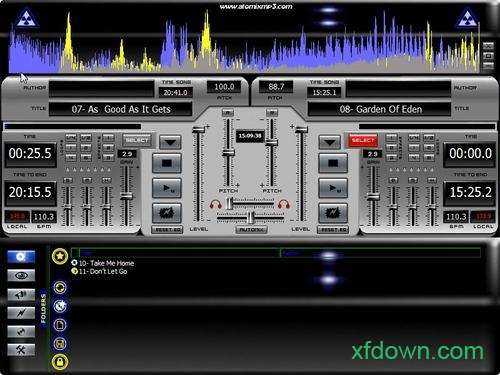Click the left deck 1/4 loop button
This screenshot has height=375, width=500.
[x=71, y=137]
